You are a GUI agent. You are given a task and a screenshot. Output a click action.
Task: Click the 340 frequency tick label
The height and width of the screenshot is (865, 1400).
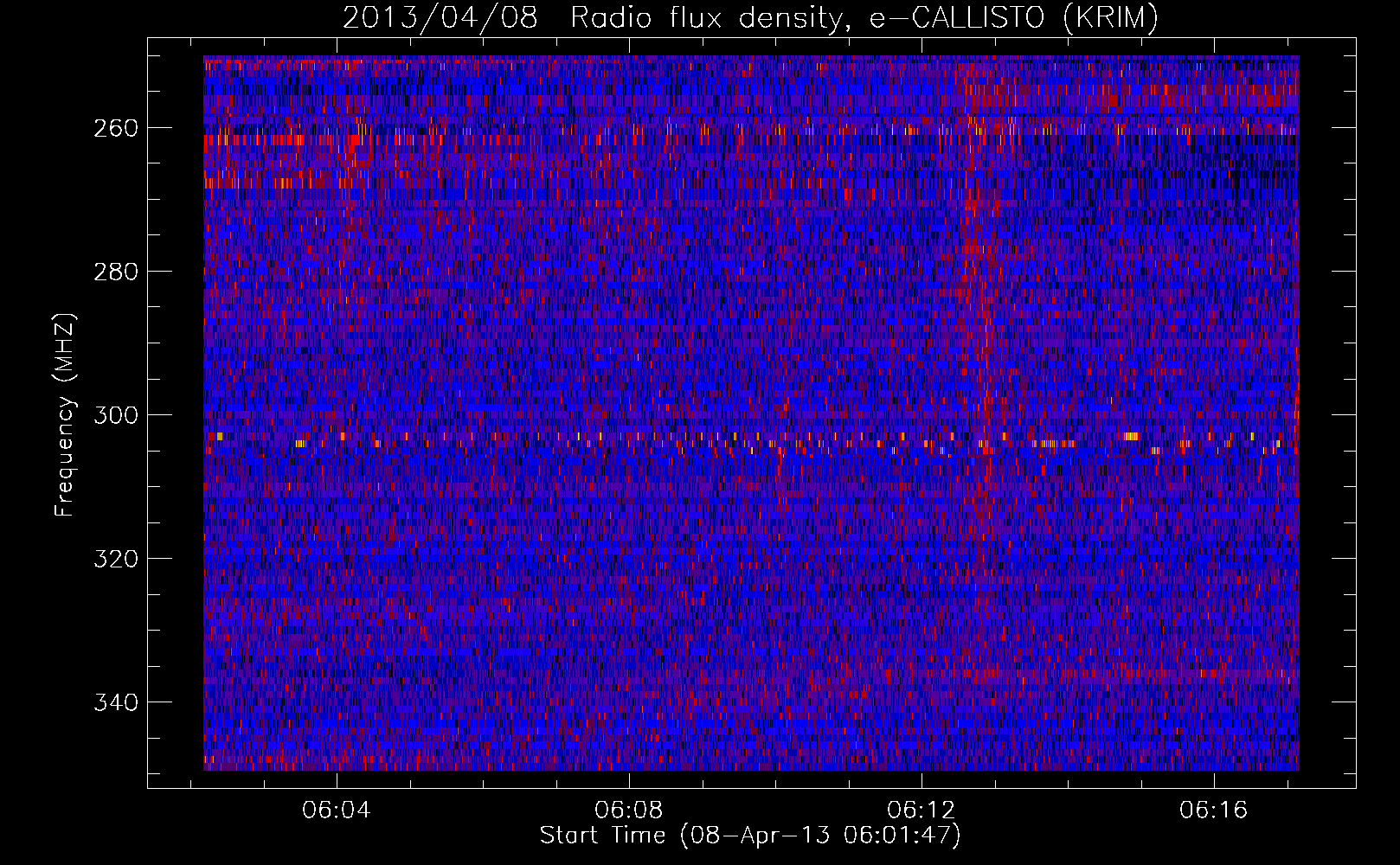point(115,702)
